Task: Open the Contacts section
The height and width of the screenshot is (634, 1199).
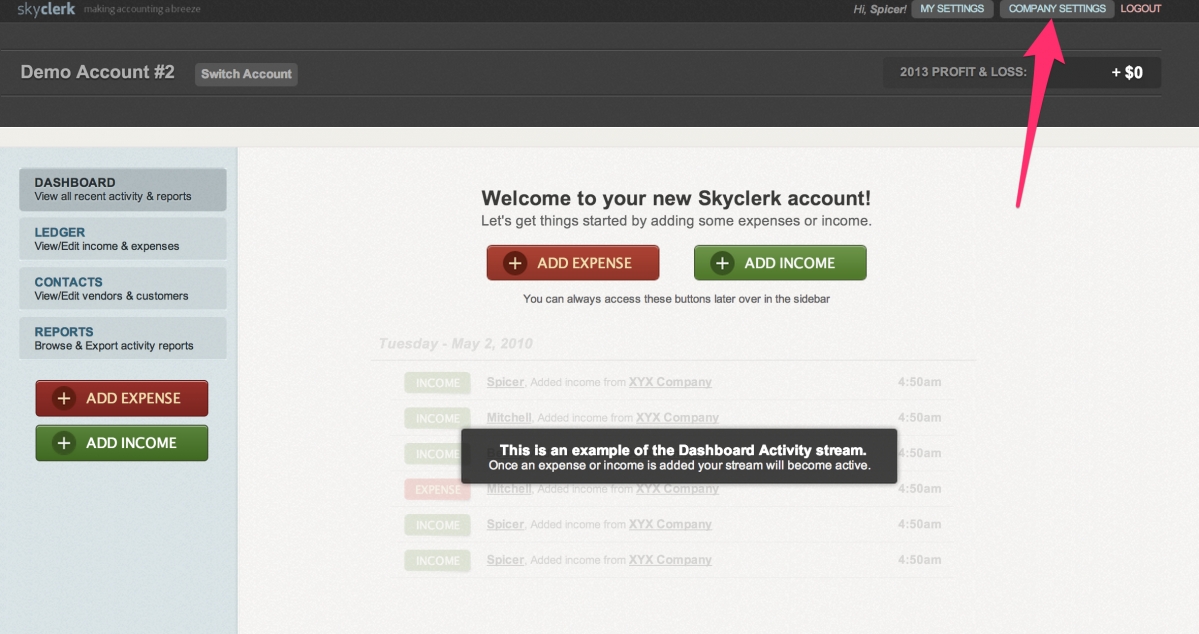Action: click(x=122, y=288)
